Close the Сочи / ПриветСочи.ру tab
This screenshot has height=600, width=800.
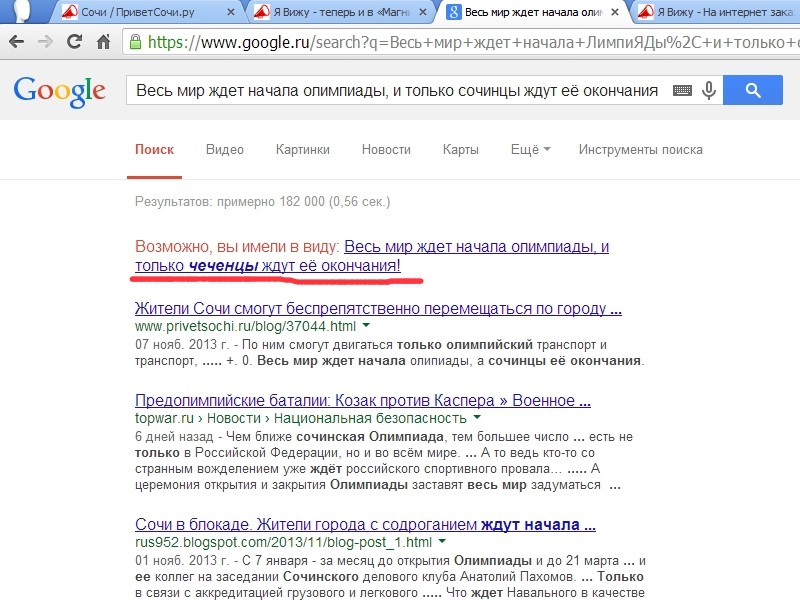[231, 13]
